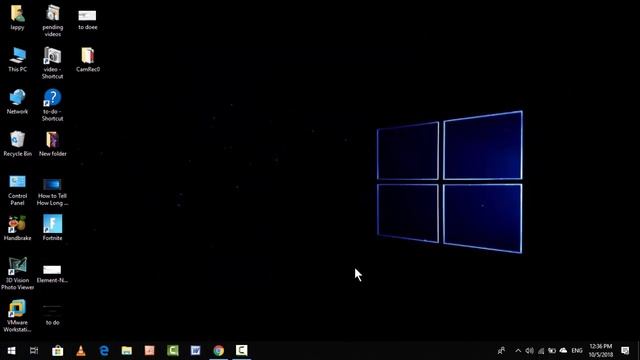Viewport: 640px width, 360px height.
Task: Click the Show desktop strip
Action: [x=638, y=351]
